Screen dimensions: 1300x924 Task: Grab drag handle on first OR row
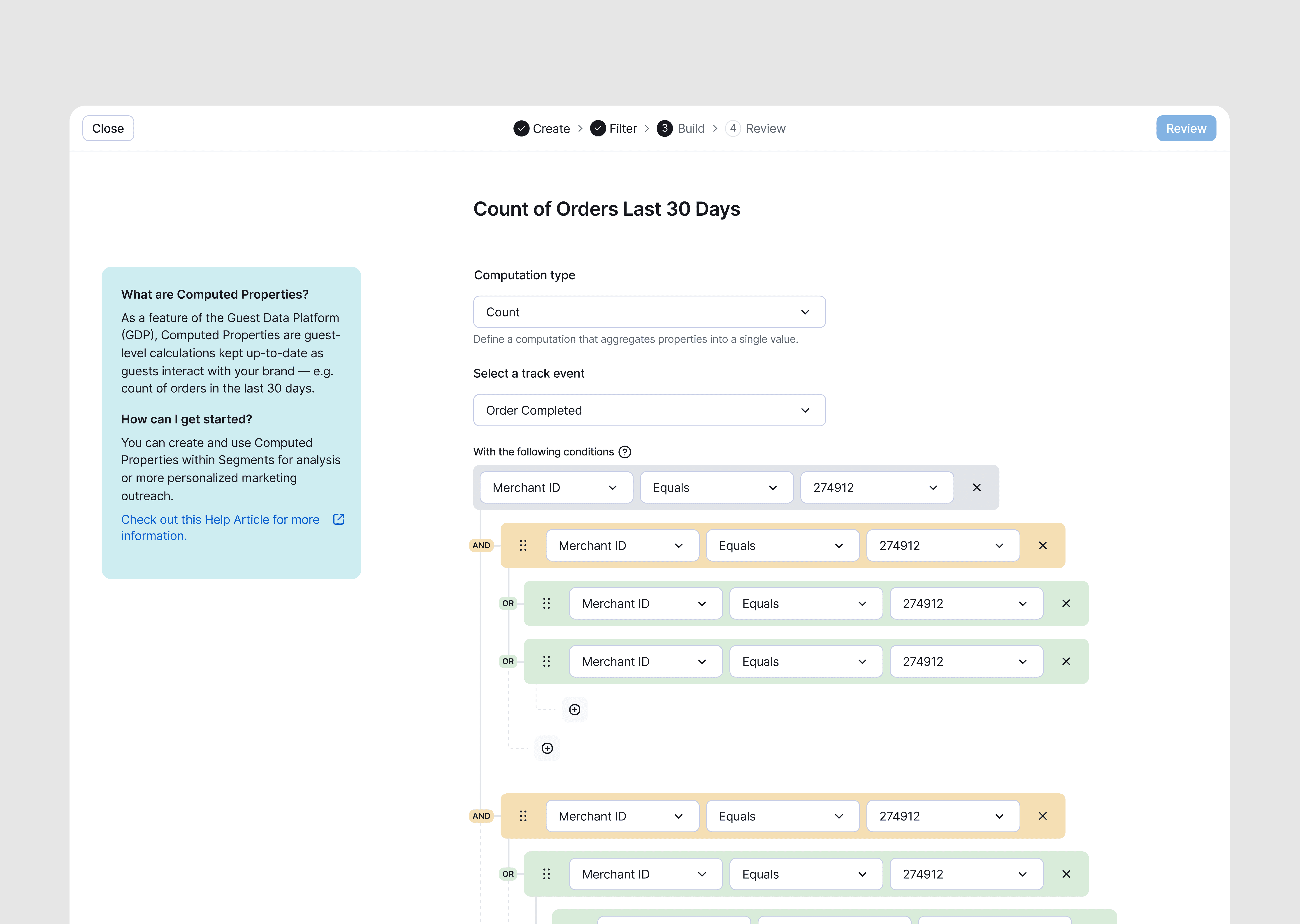[x=546, y=604]
